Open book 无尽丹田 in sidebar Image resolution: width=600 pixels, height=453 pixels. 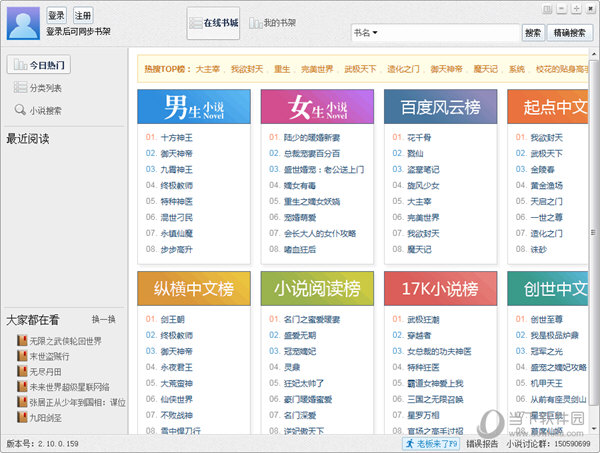click(x=45, y=372)
